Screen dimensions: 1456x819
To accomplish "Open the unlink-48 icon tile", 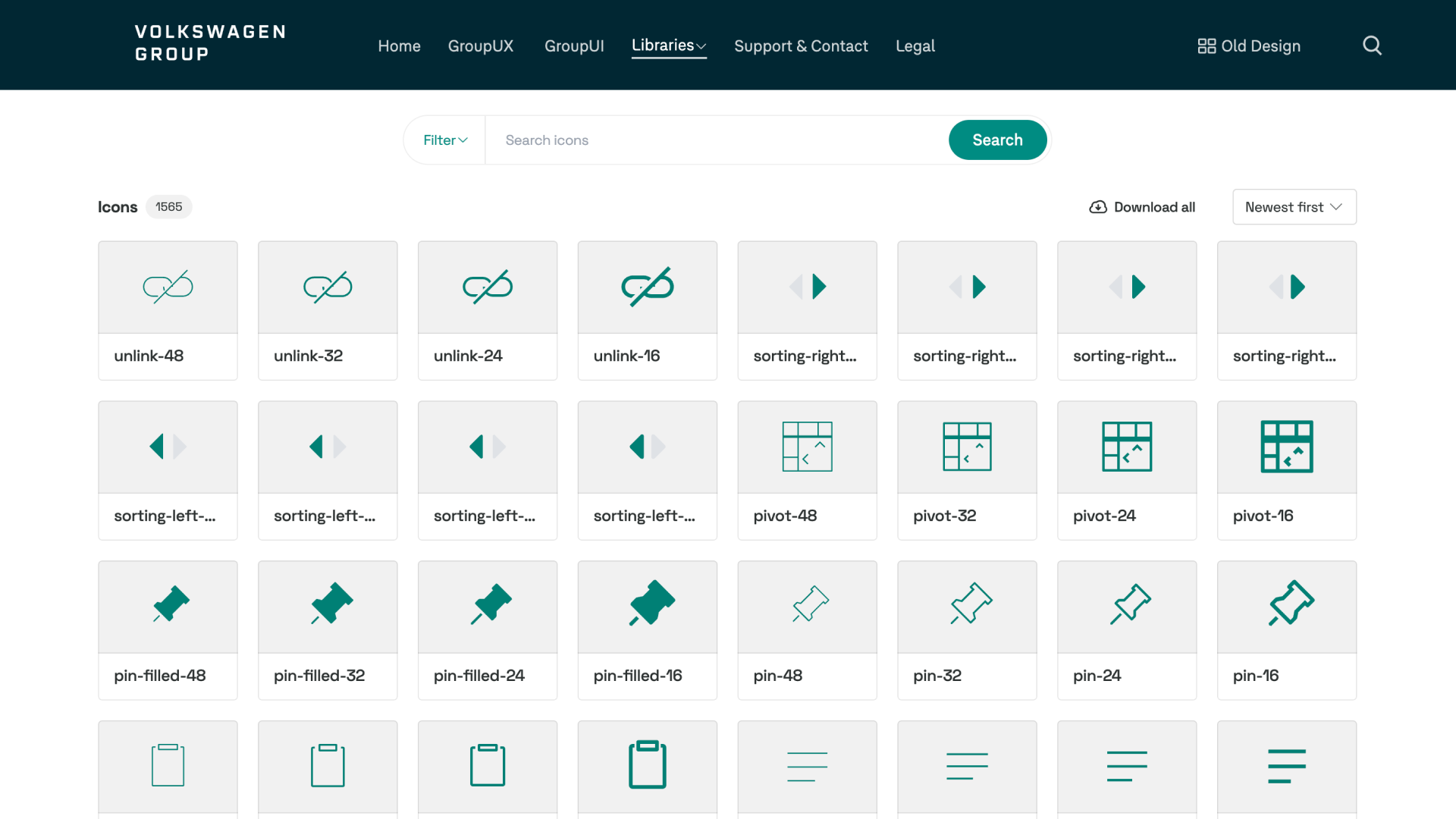I will tap(168, 310).
